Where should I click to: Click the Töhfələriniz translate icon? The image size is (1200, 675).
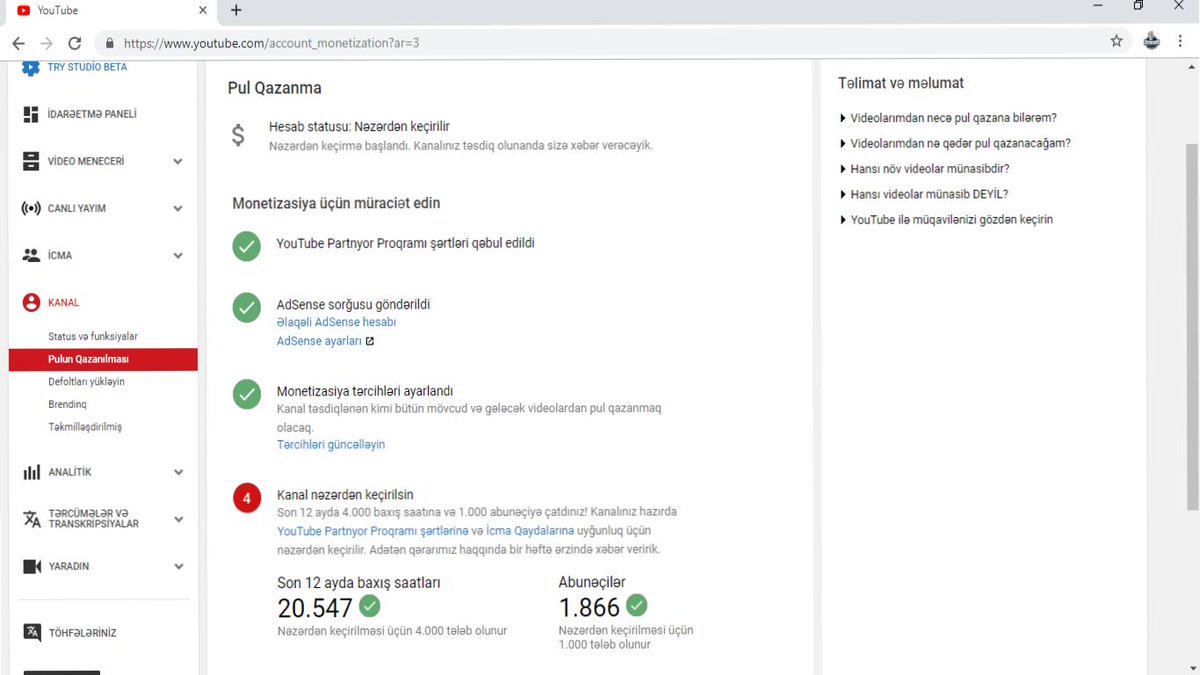pos(32,632)
